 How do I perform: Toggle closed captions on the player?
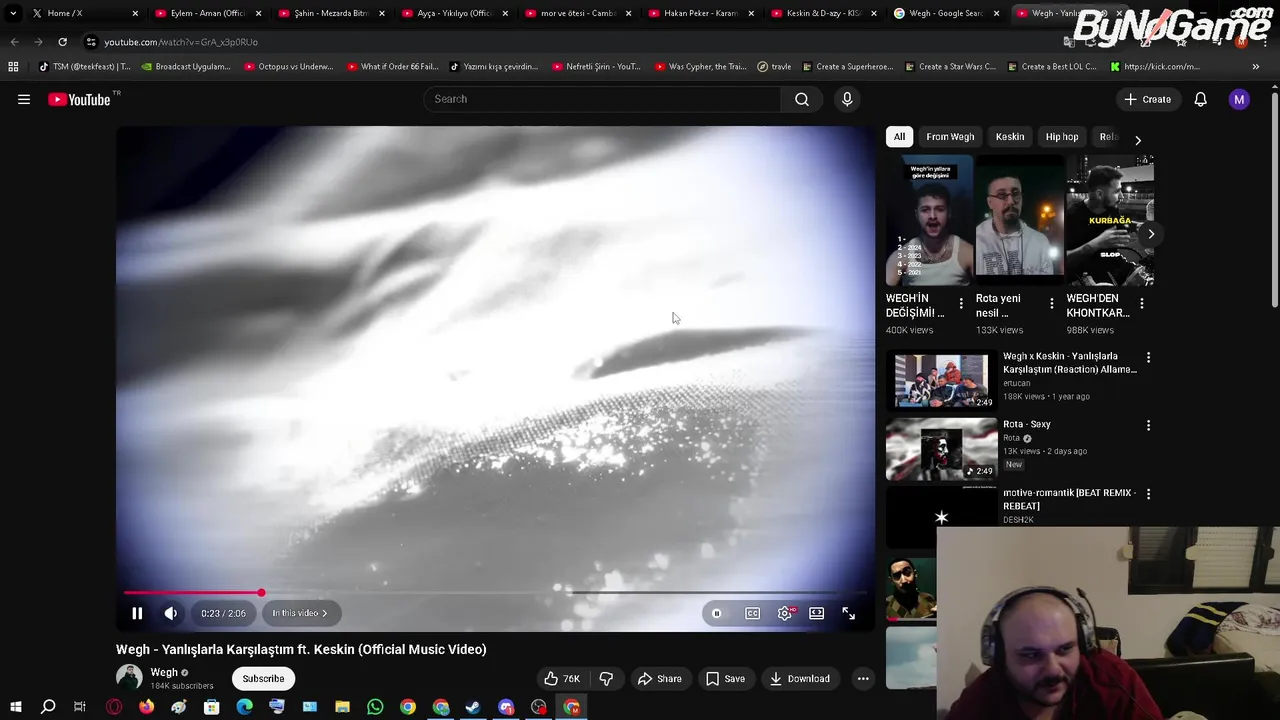752,613
